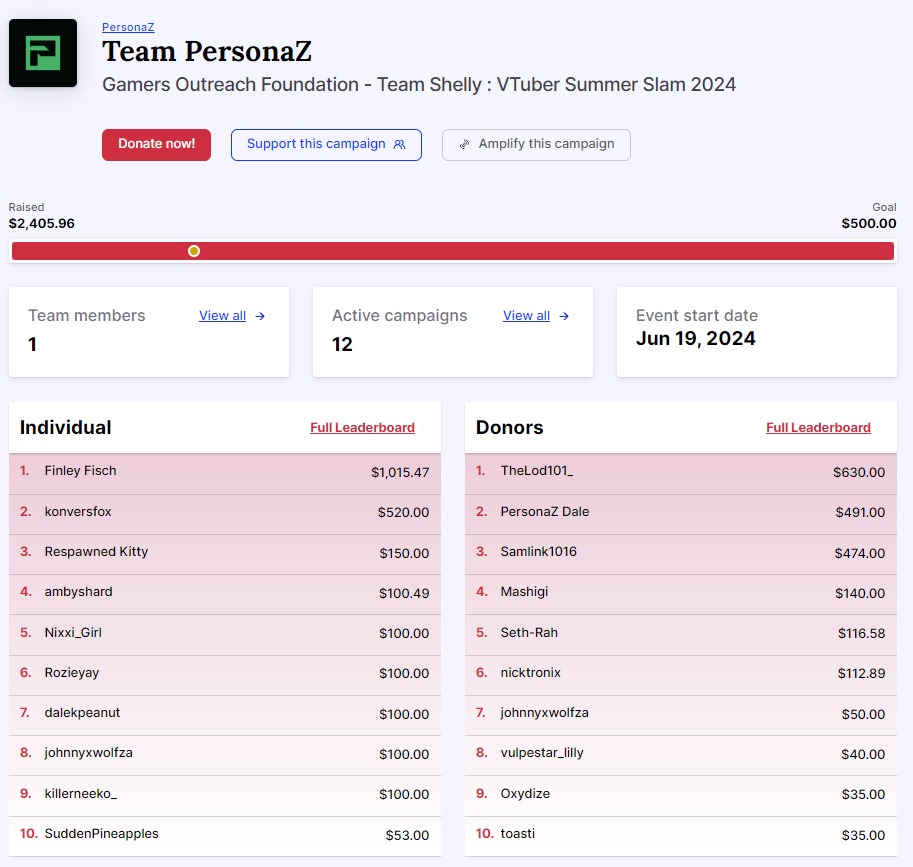Select ambyshard leaderboard row
The width and height of the screenshot is (913, 867).
(x=225, y=594)
